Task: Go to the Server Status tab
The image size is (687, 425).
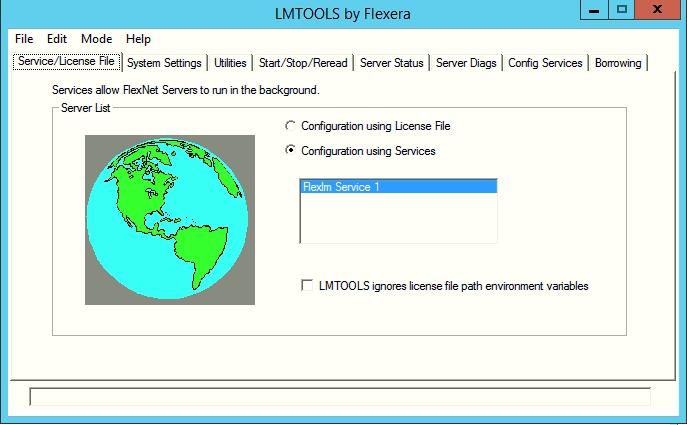Action: [392, 63]
